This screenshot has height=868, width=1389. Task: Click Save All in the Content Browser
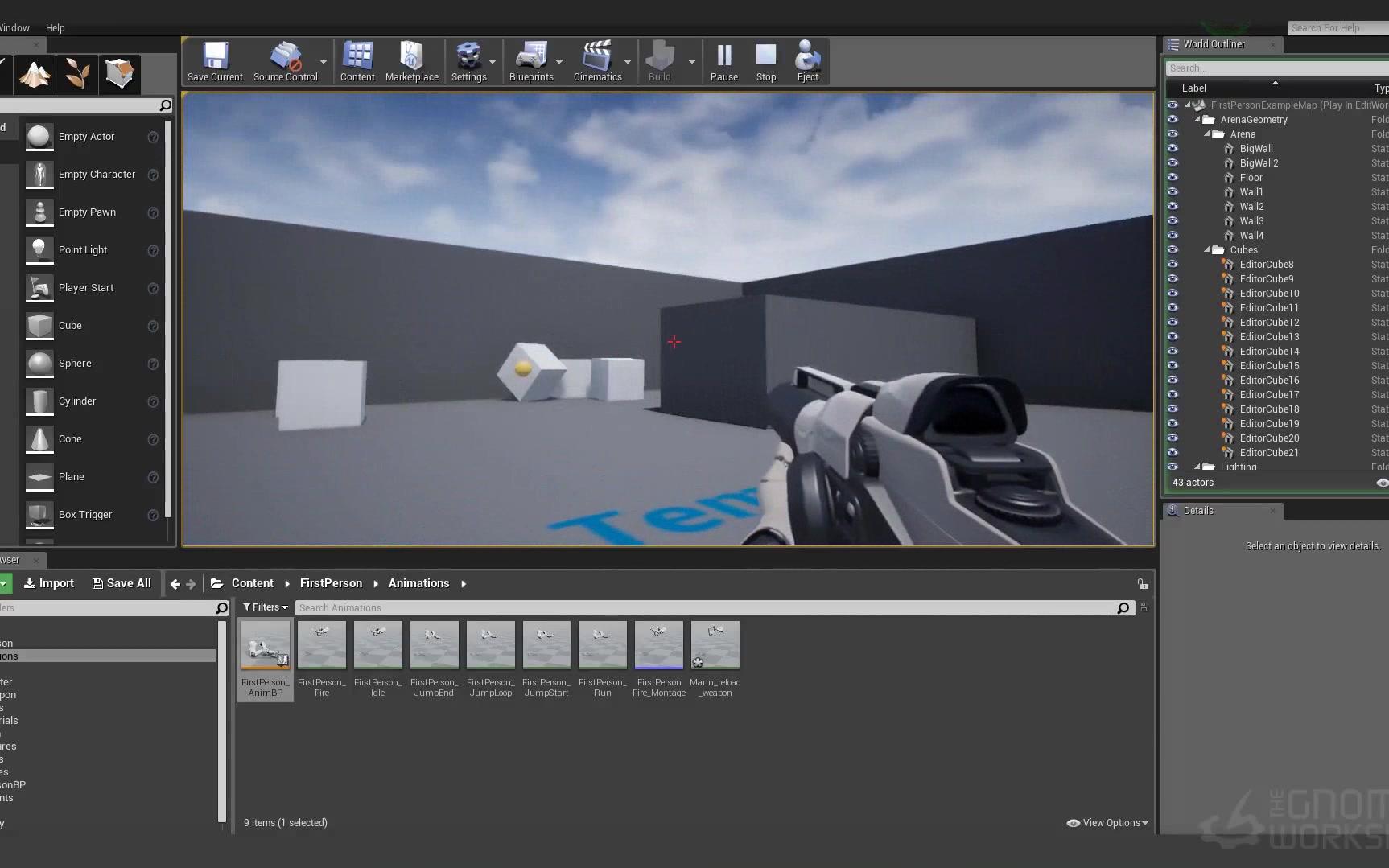122,582
